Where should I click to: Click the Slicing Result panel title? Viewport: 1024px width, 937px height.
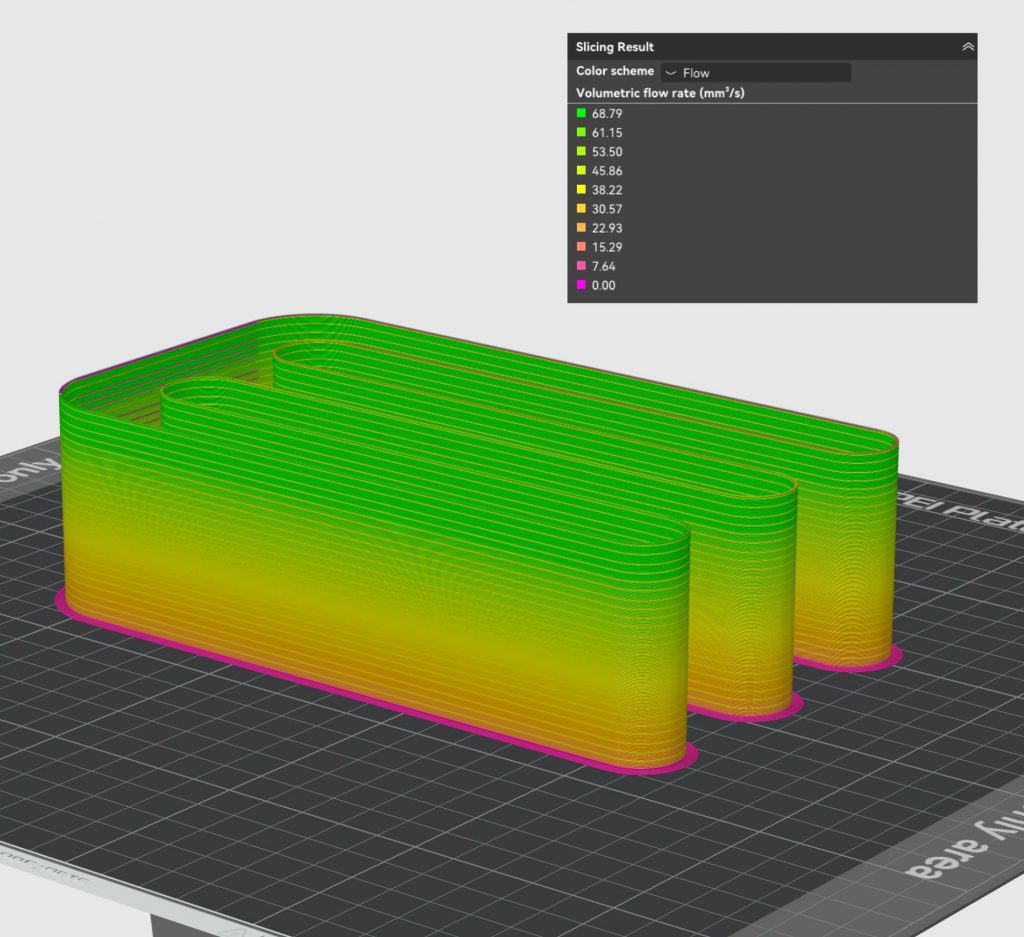click(x=615, y=47)
